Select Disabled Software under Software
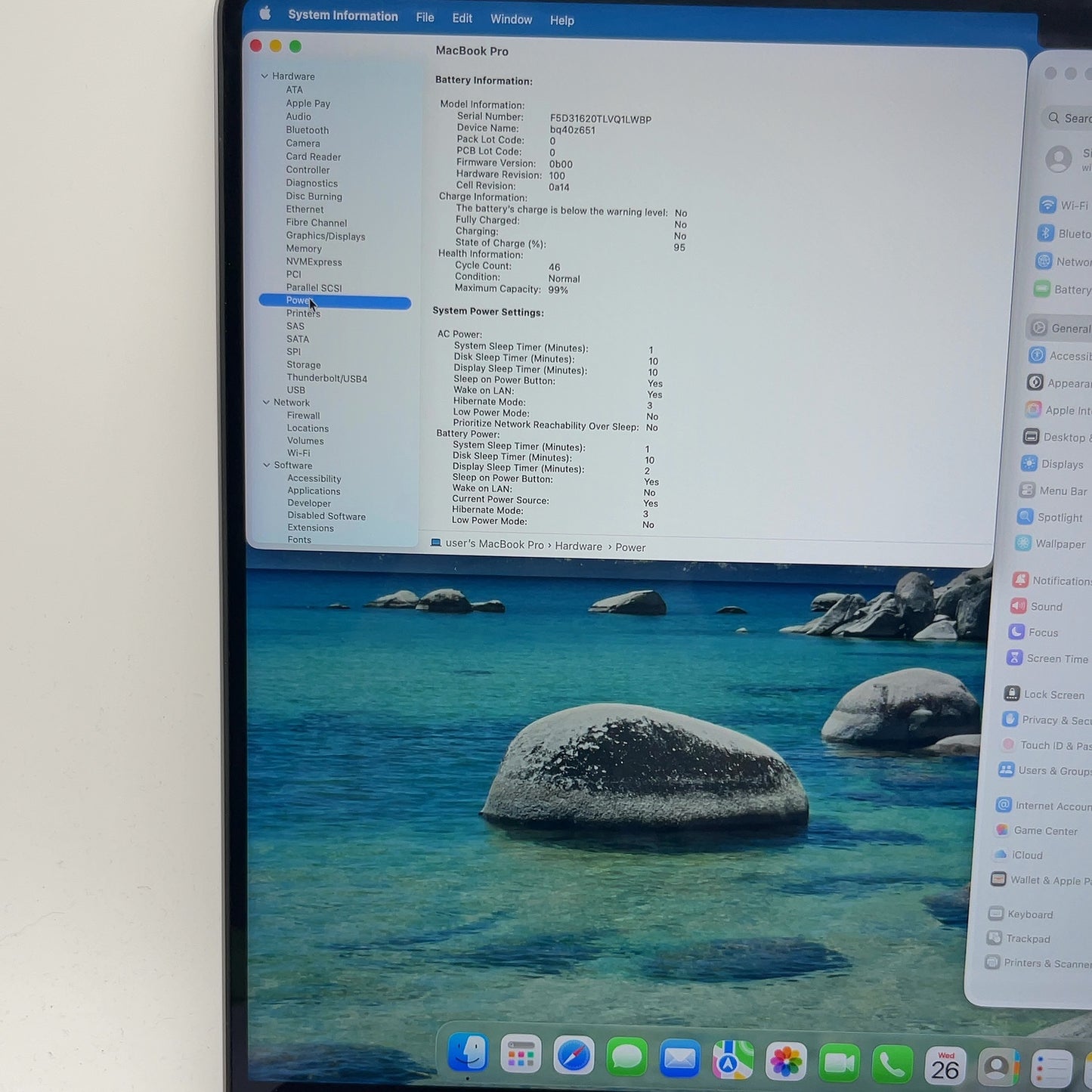The image size is (1092, 1092). (x=326, y=517)
